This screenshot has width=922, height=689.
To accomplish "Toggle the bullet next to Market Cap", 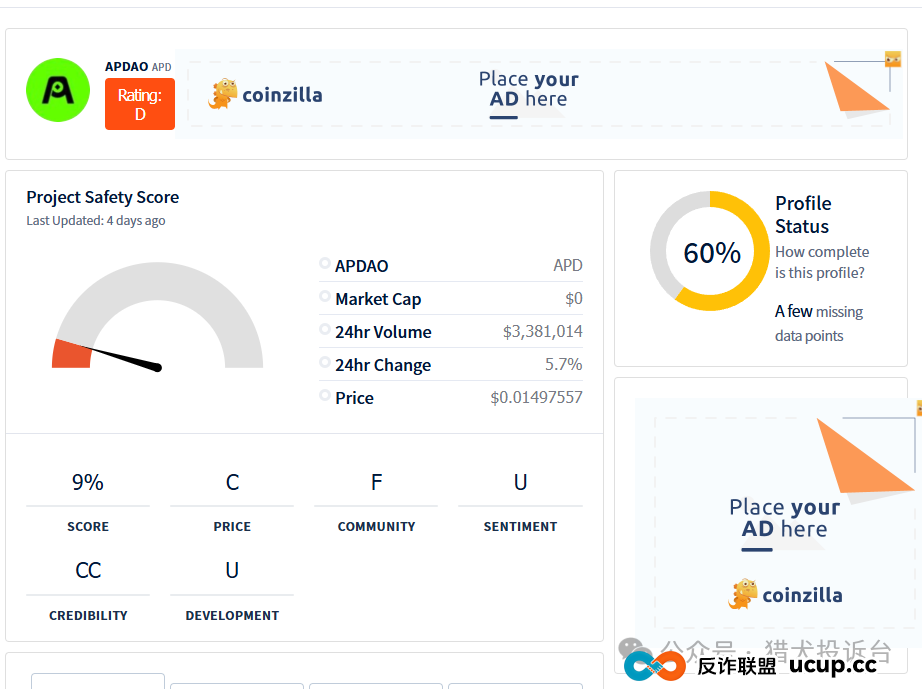I will click(x=325, y=296).
